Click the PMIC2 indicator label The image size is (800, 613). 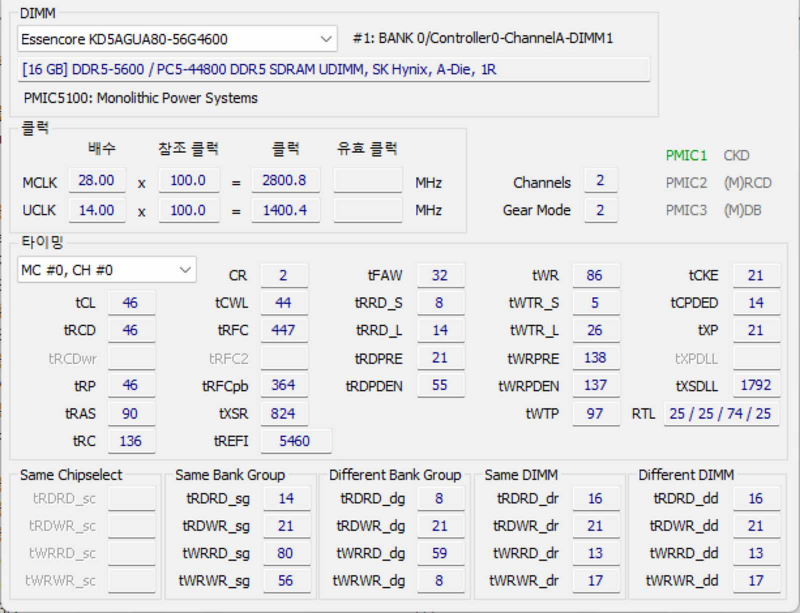(686, 183)
